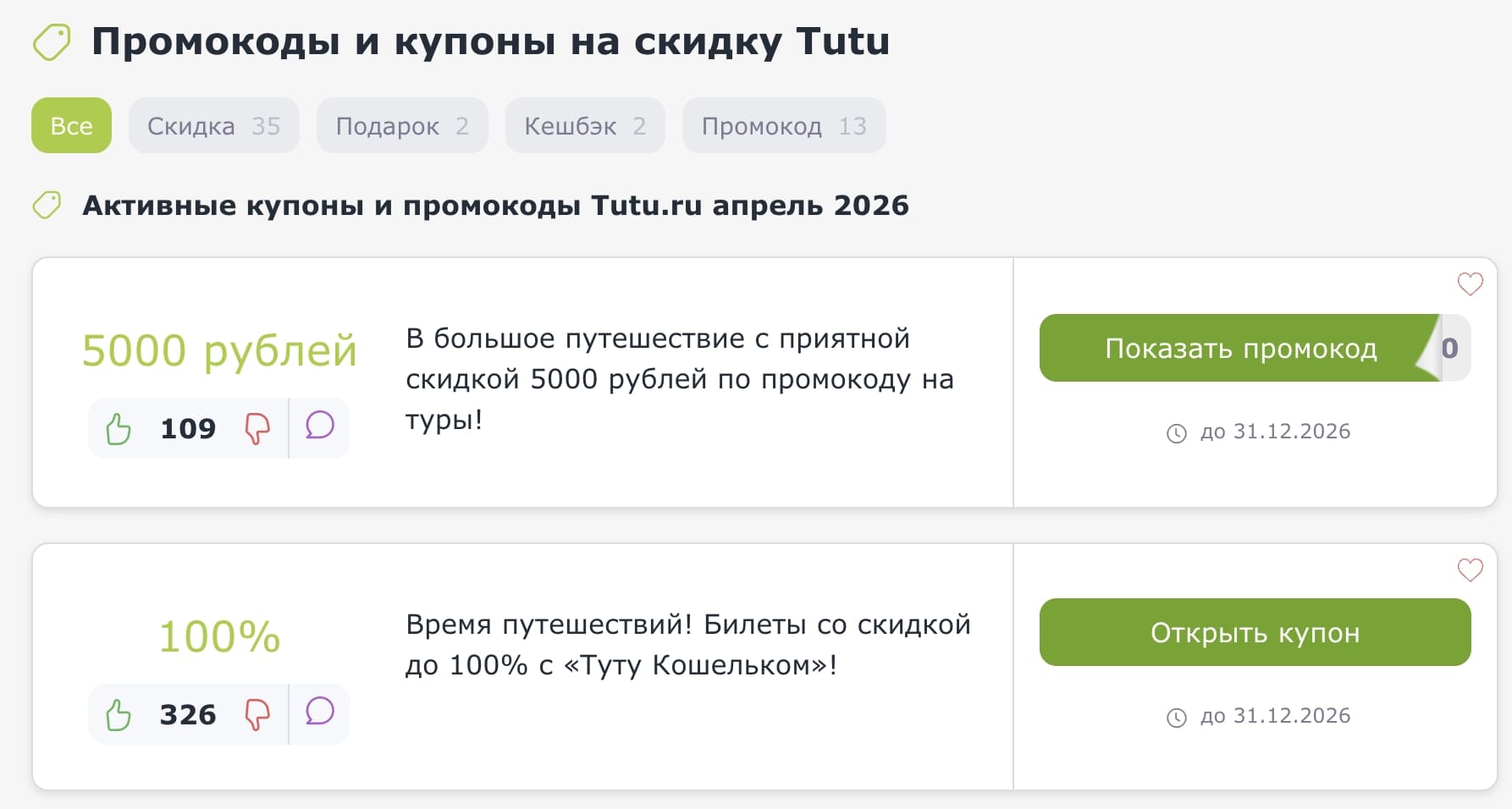Image resolution: width=1512 pixels, height=809 pixels.
Task: Select the Скидка 35 filter
Action: [x=213, y=125]
